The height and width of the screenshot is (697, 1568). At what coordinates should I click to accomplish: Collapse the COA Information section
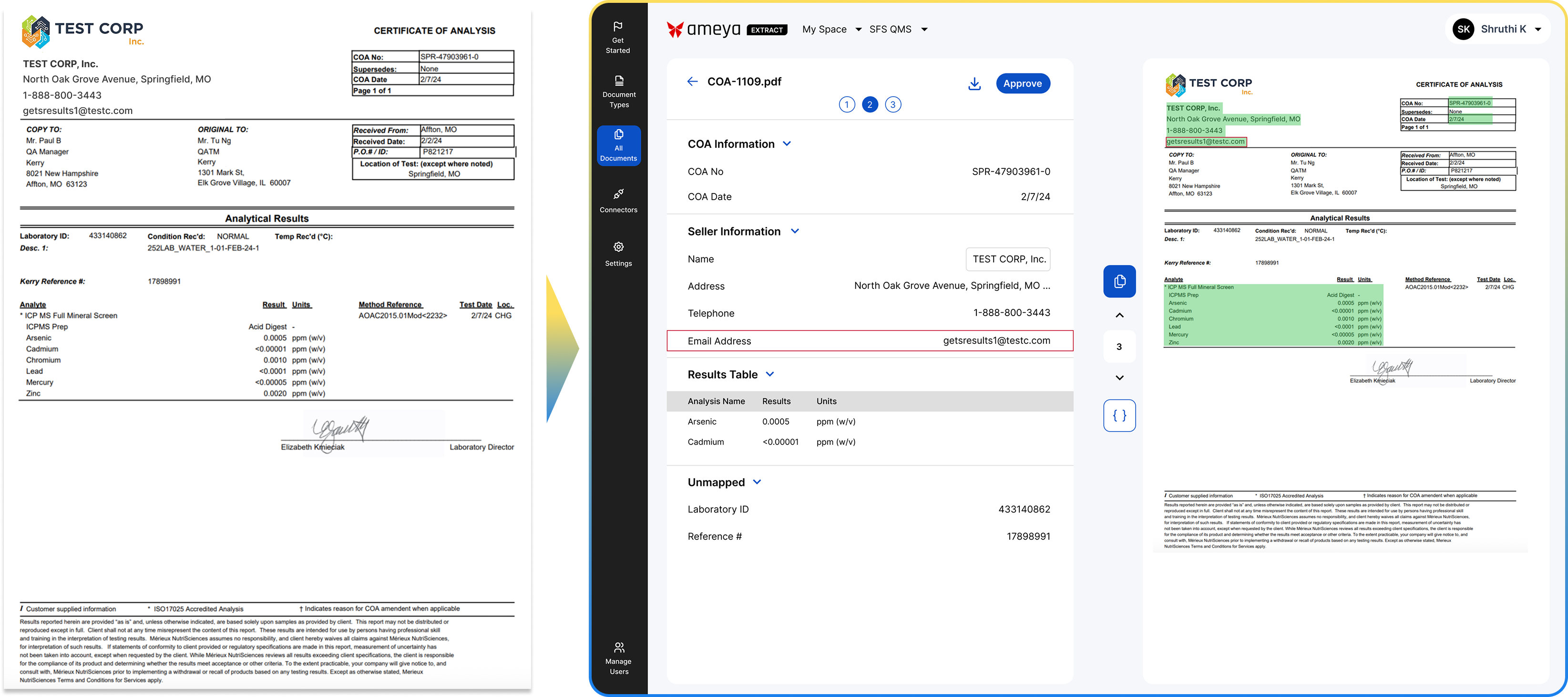pyautogui.click(x=787, y=143)
